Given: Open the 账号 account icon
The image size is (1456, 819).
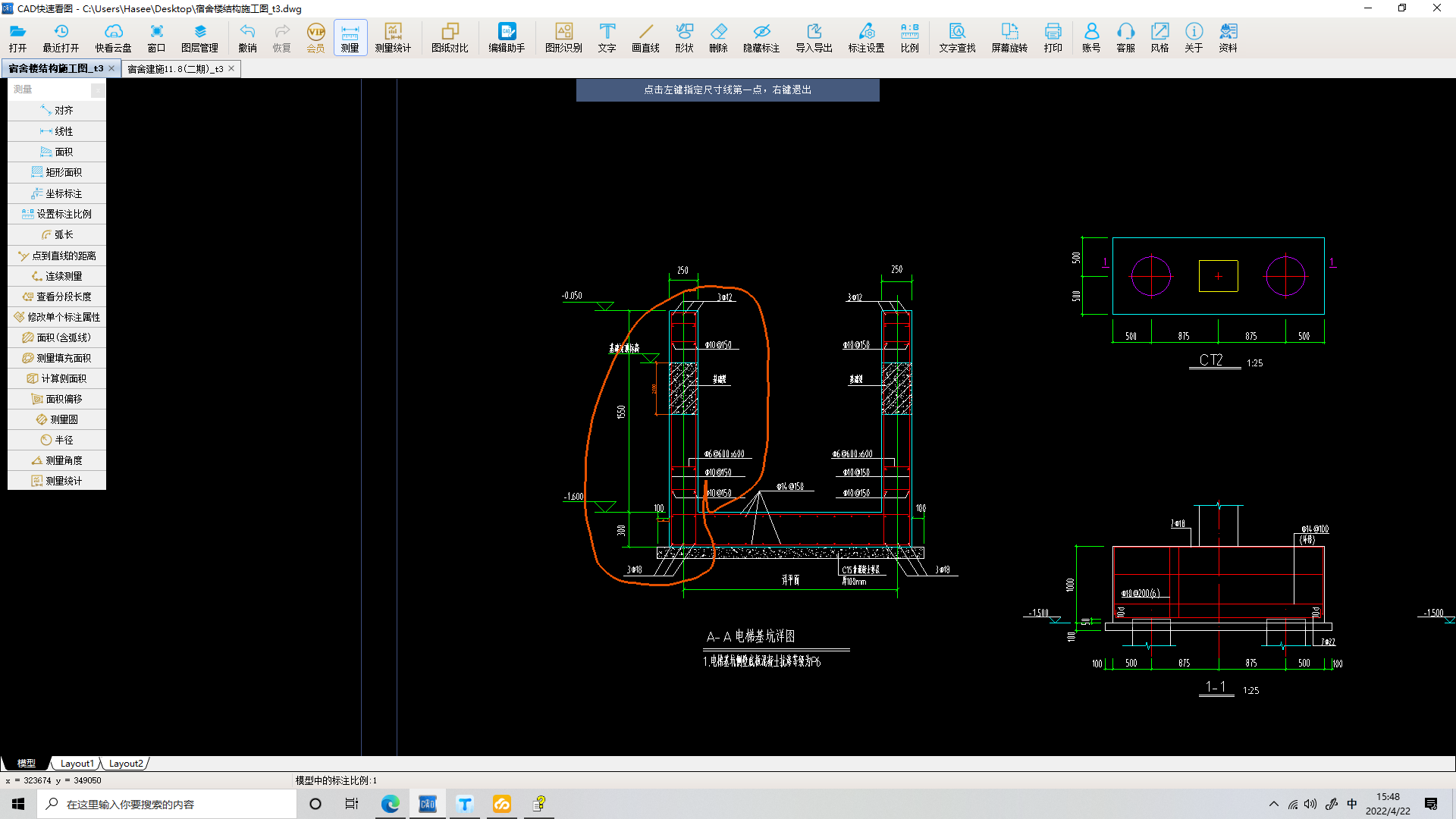Looking at the screenshot, I should 1091,38.
